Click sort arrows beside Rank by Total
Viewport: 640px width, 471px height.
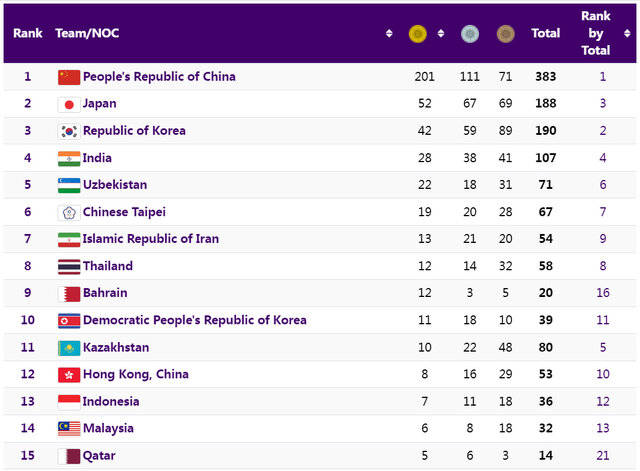627,34
